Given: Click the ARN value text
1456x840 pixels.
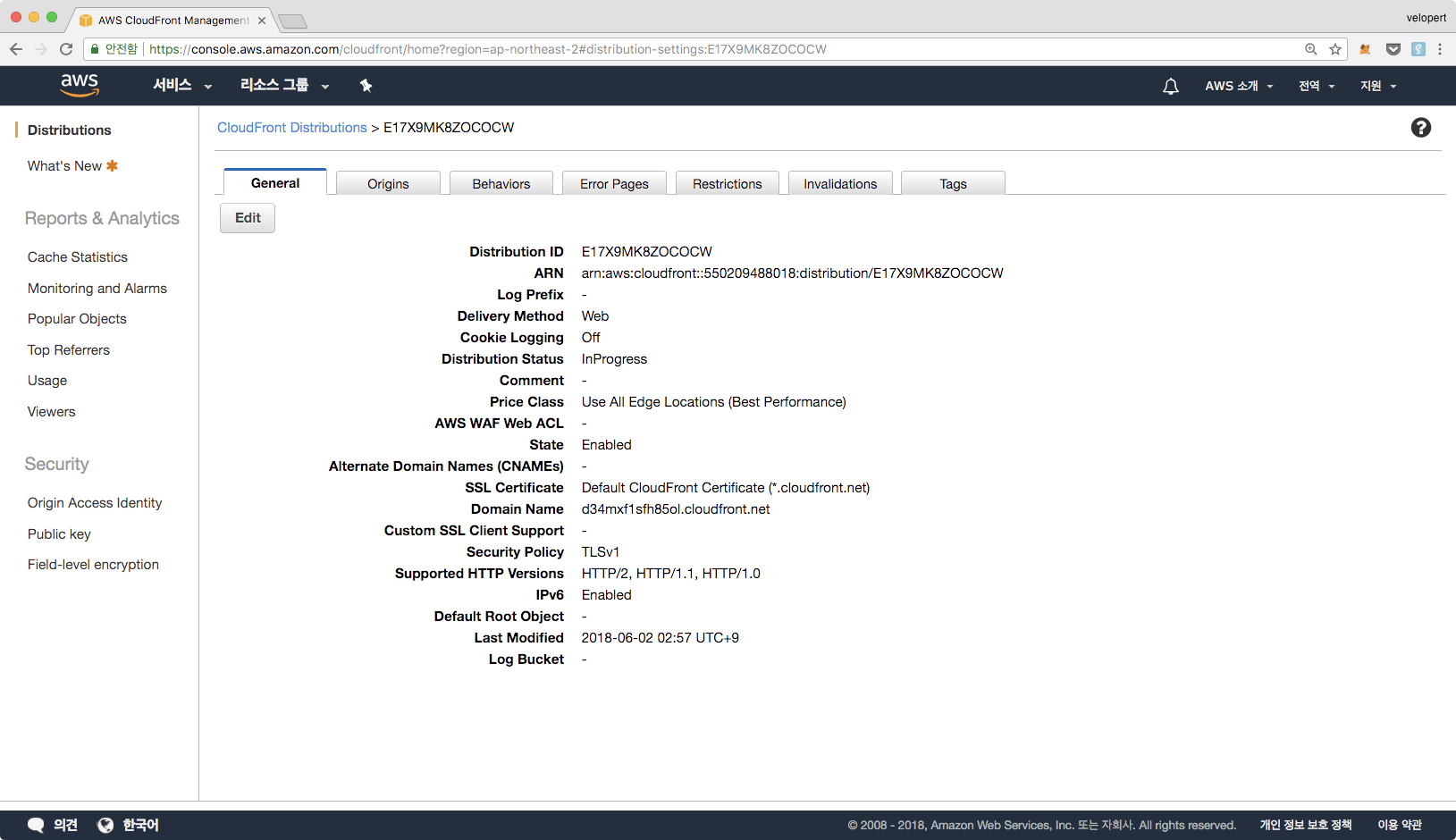Looking at the screenshot, I should pos(793,273).
